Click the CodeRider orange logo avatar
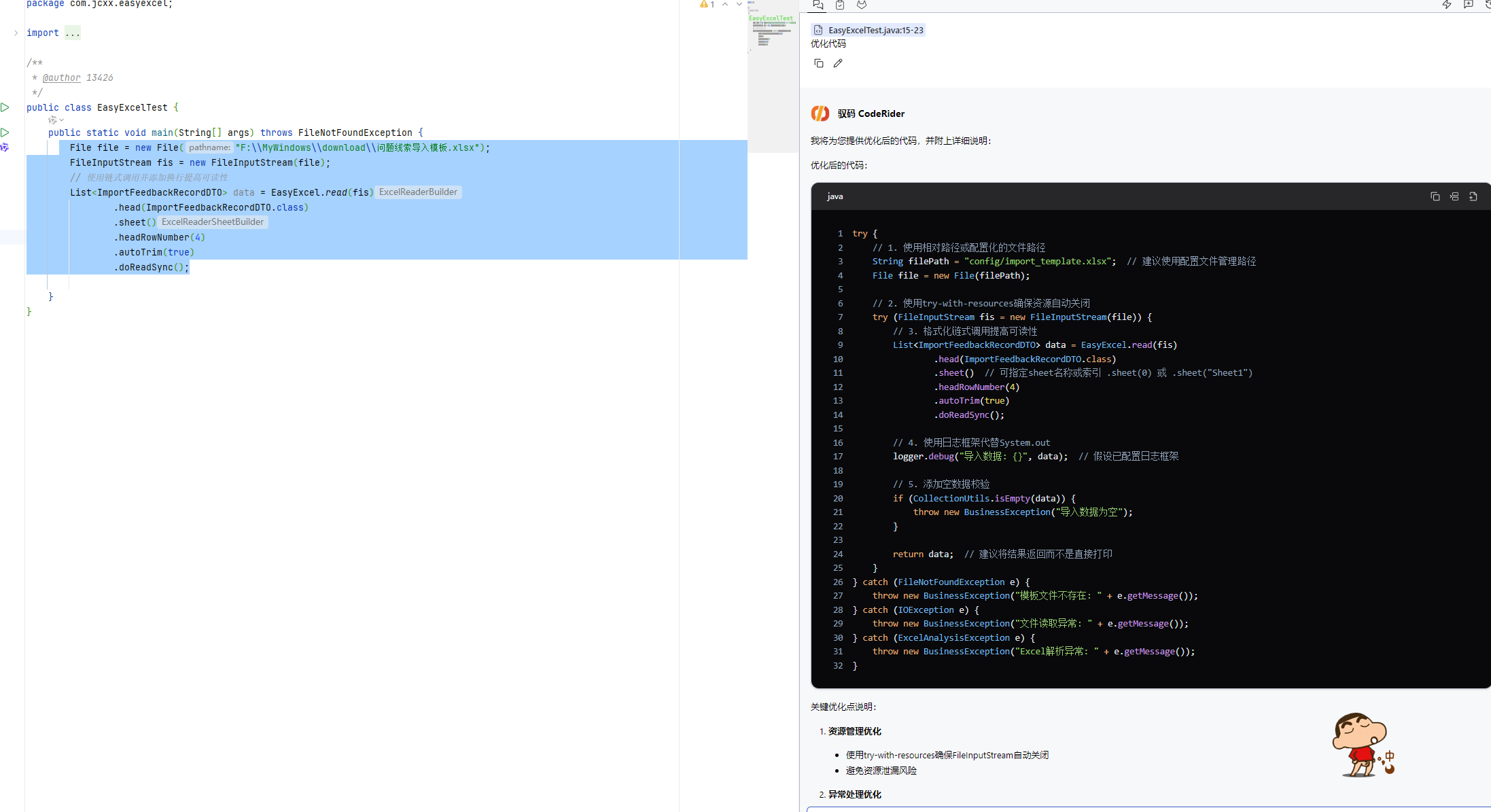Viewport: 1491px width, 812px height. click(x=820, y=113)
